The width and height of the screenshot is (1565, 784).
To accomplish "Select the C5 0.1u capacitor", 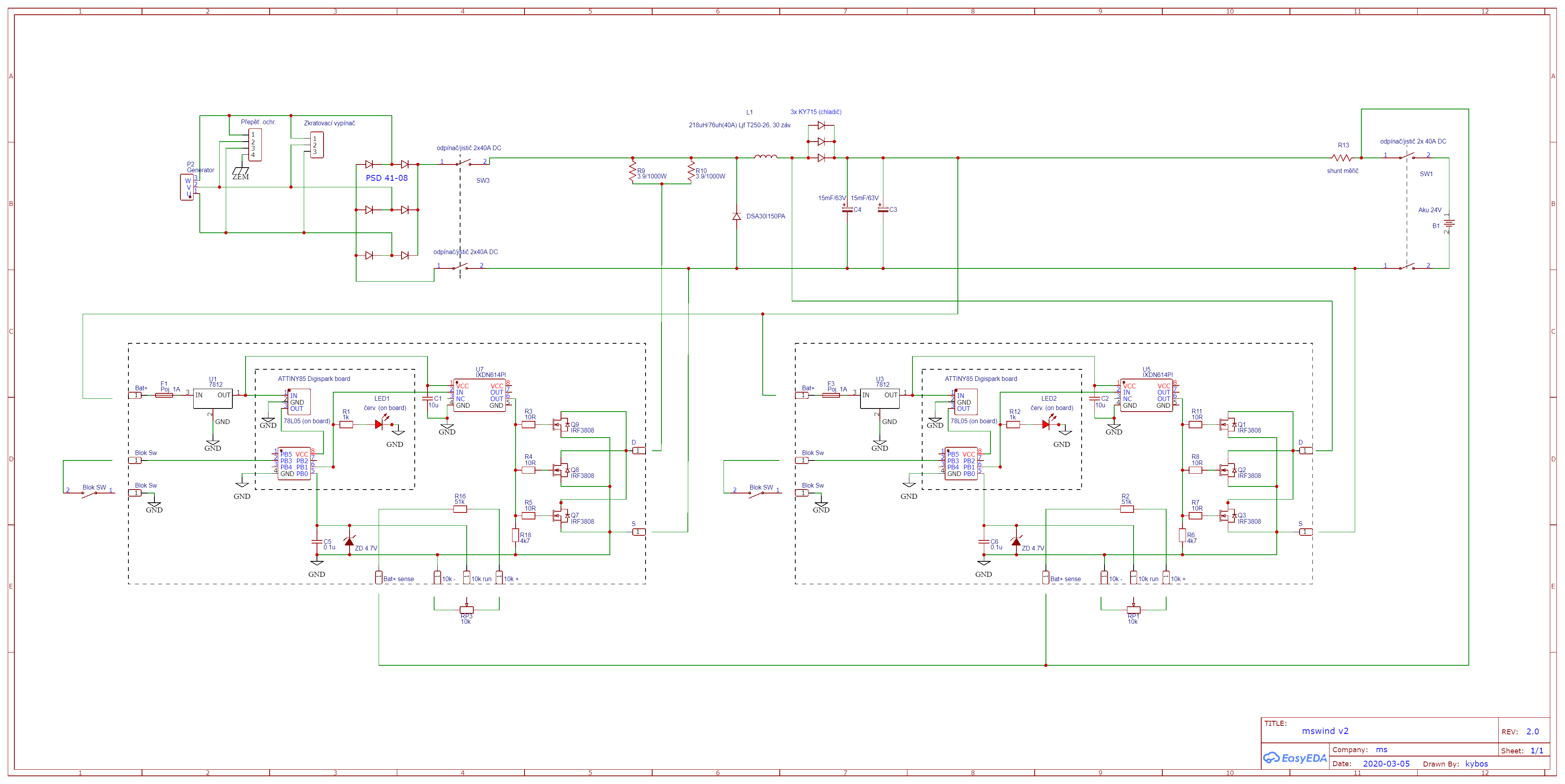I will click(317, 541).
